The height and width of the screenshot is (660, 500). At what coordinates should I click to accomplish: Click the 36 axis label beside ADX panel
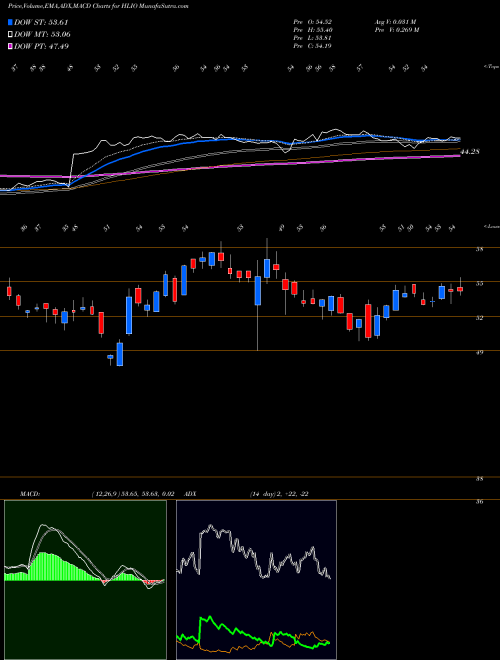tap(479, 502)
